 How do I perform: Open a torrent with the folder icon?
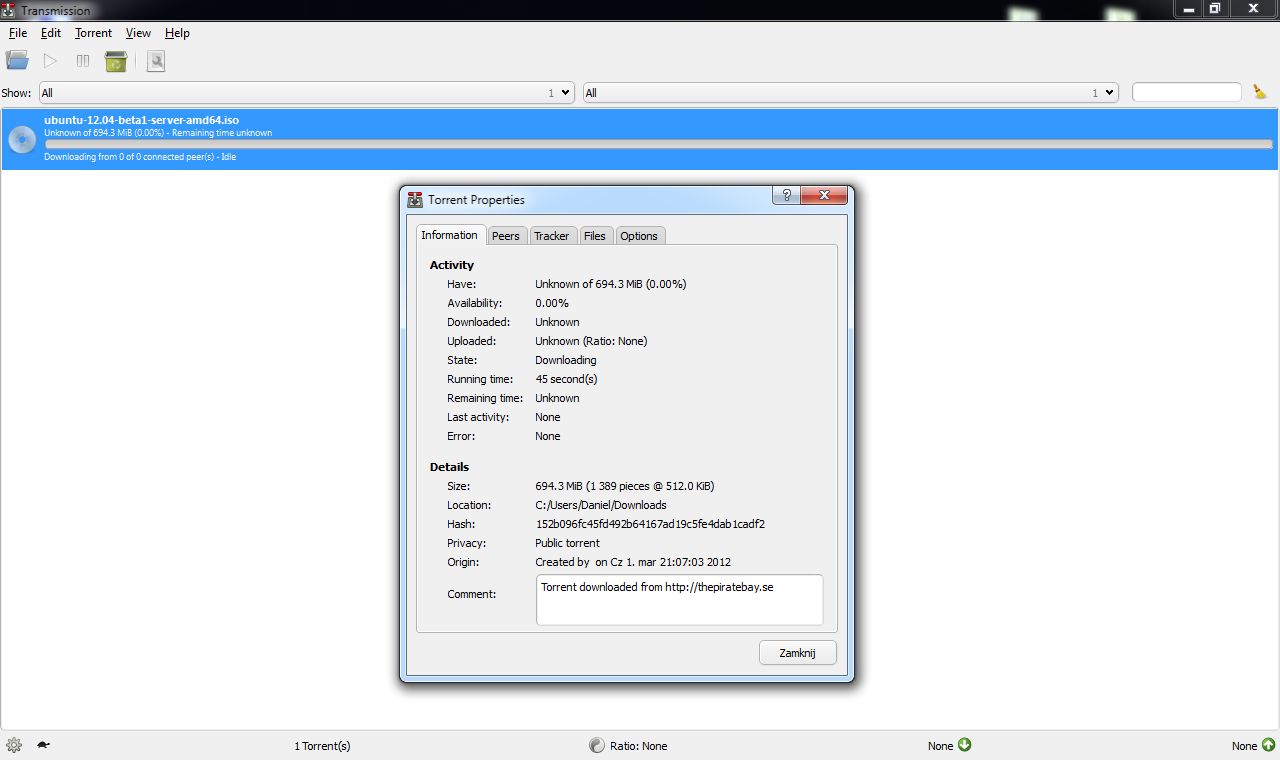[17, 61]
